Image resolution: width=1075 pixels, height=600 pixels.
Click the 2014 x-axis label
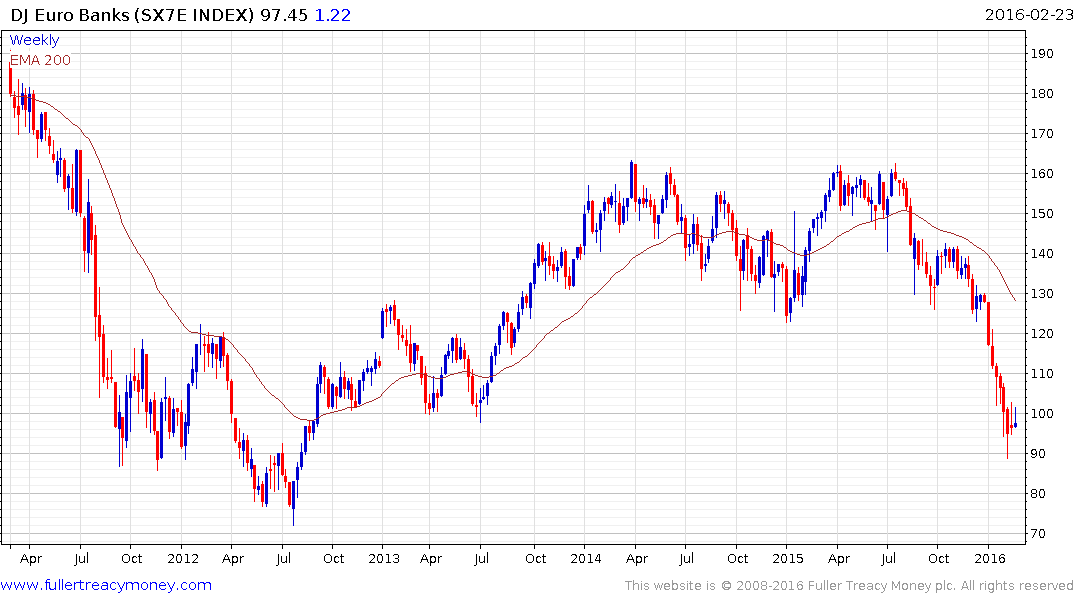pyautogui.click(x=586, y=559)
